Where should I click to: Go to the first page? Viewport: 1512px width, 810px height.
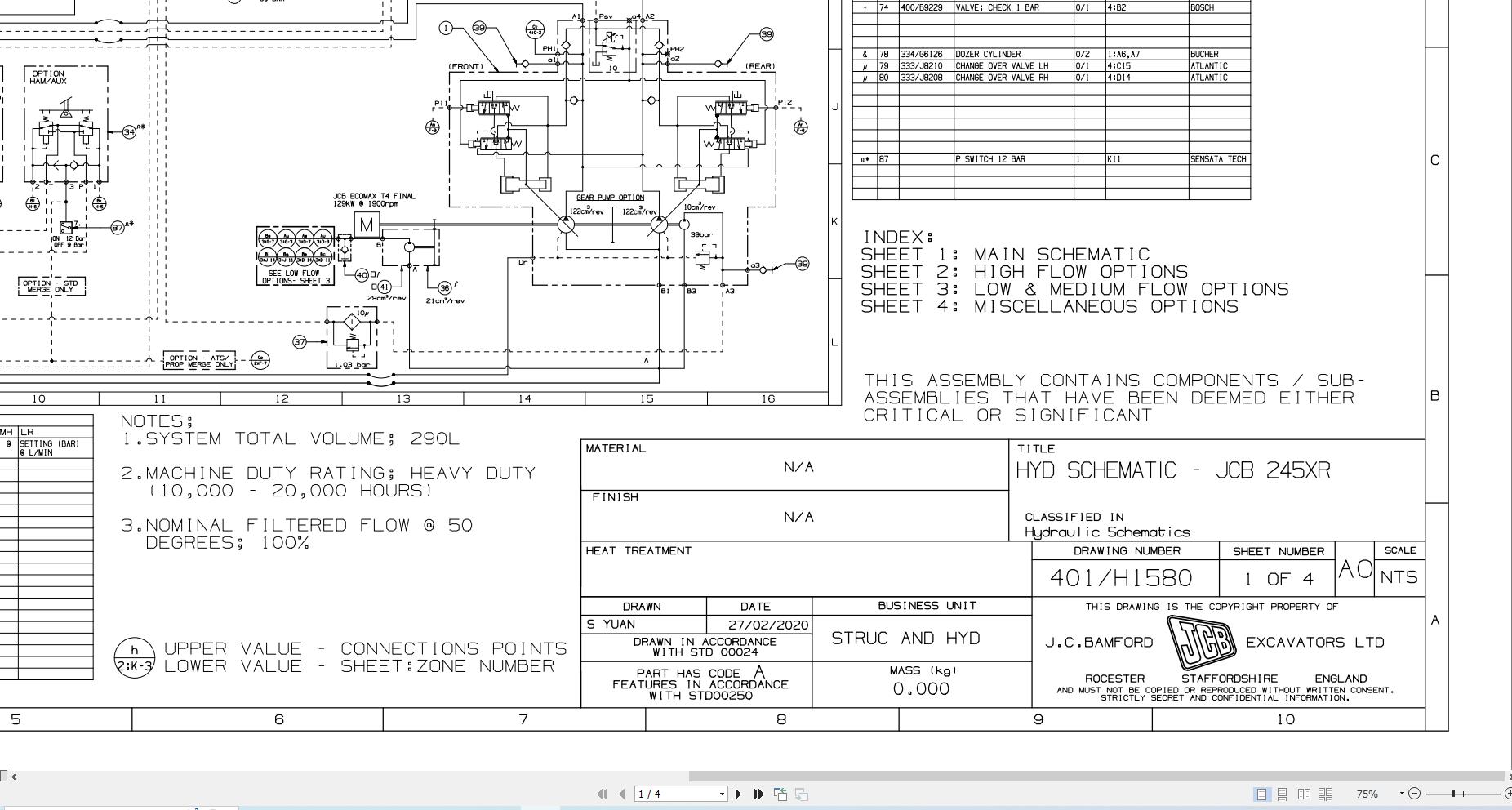coord(603,794)
